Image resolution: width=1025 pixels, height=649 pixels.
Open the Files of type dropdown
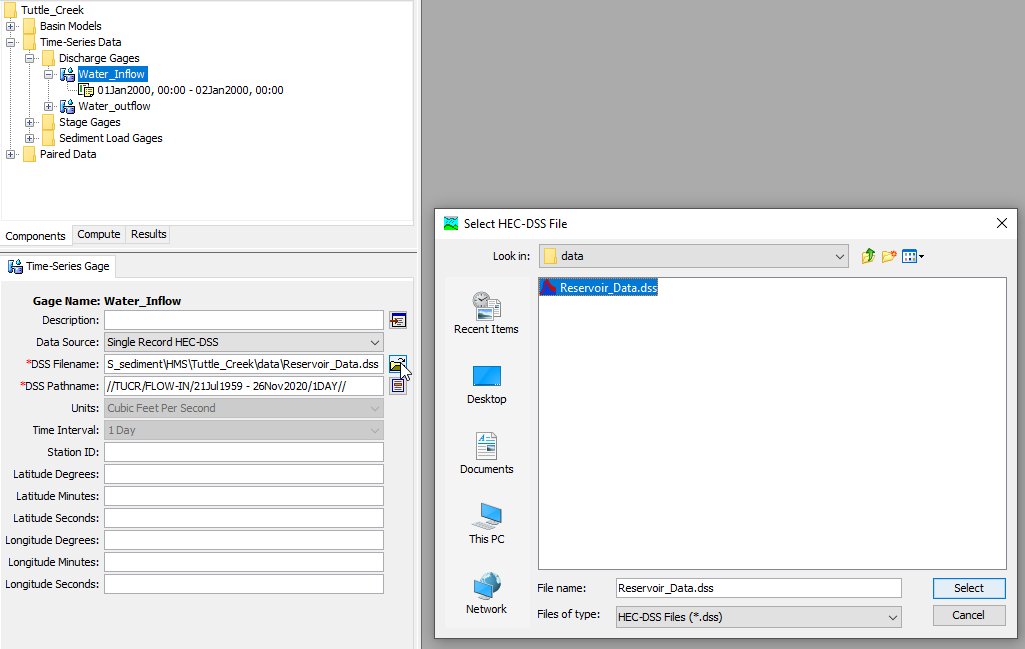point(758,617)
